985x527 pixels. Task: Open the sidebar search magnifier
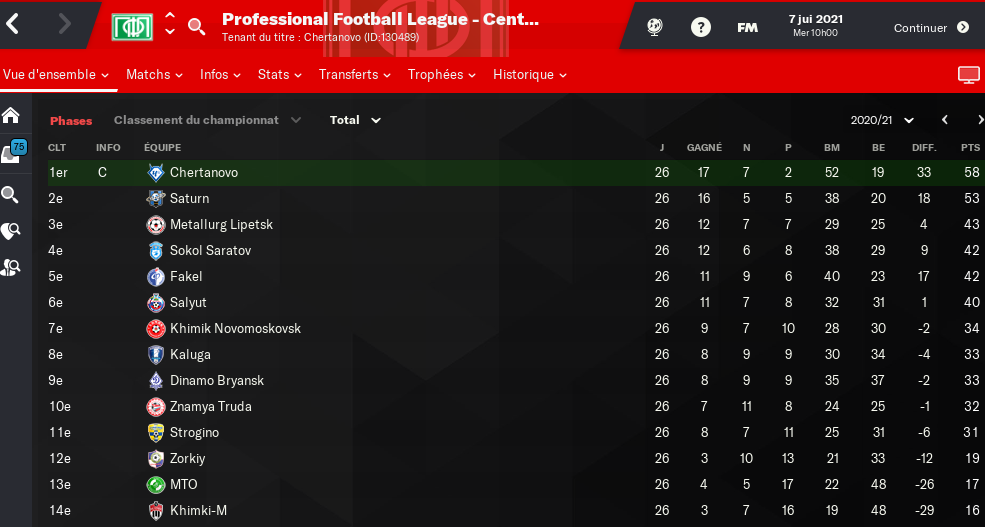point(11,194)
